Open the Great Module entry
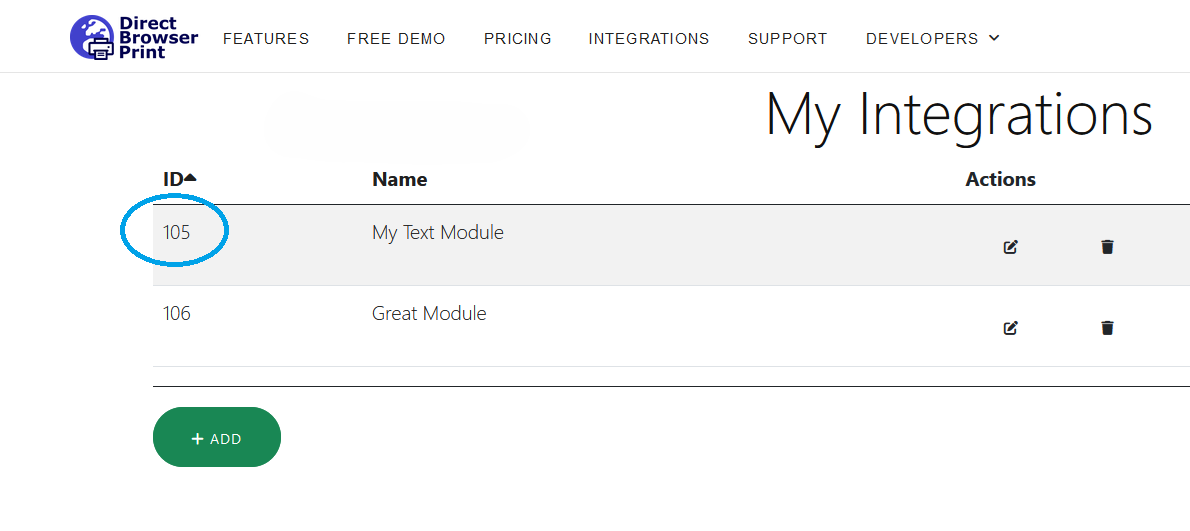 [x=429, y=313]
